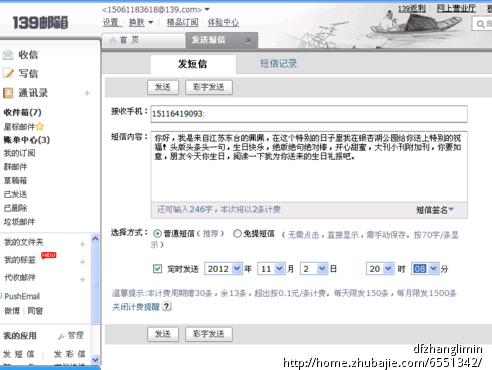Open 已删除 folder

15,208
